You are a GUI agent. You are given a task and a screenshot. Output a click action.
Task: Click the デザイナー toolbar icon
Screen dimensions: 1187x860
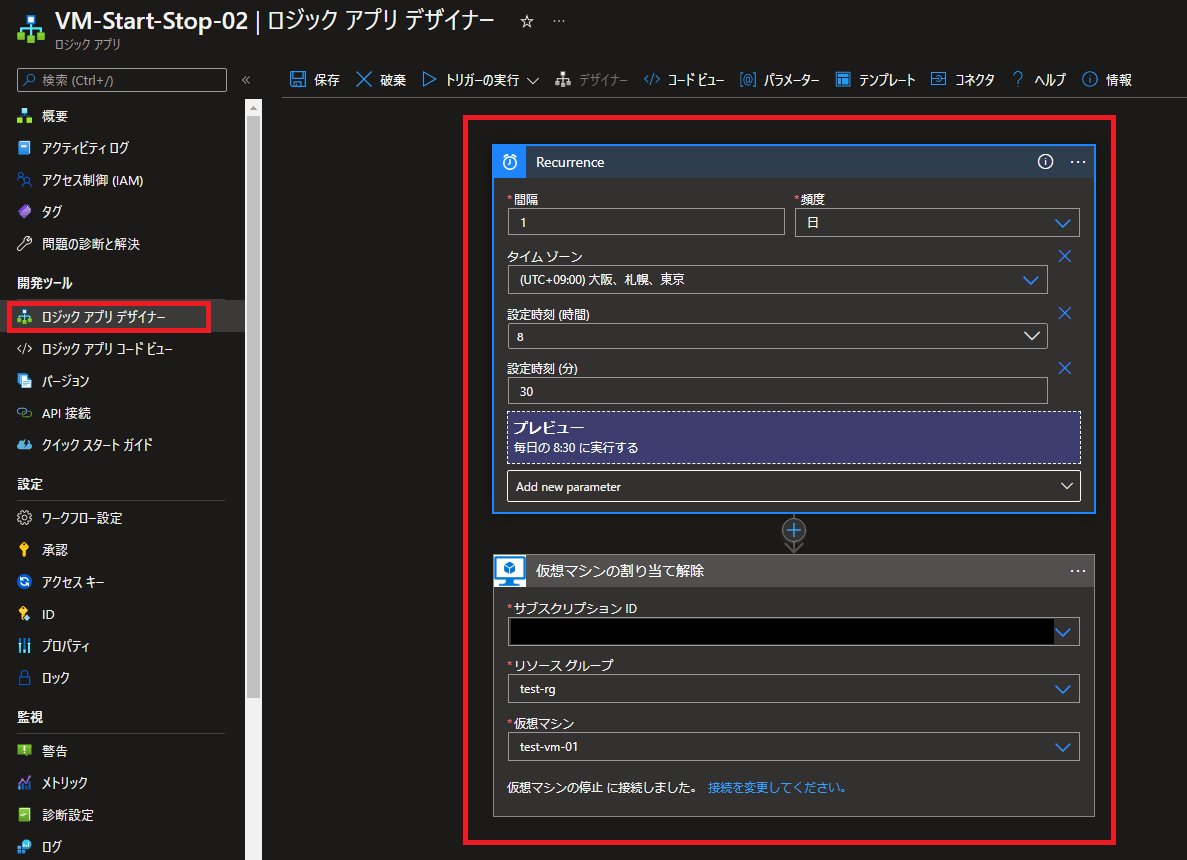coord(562,79)
